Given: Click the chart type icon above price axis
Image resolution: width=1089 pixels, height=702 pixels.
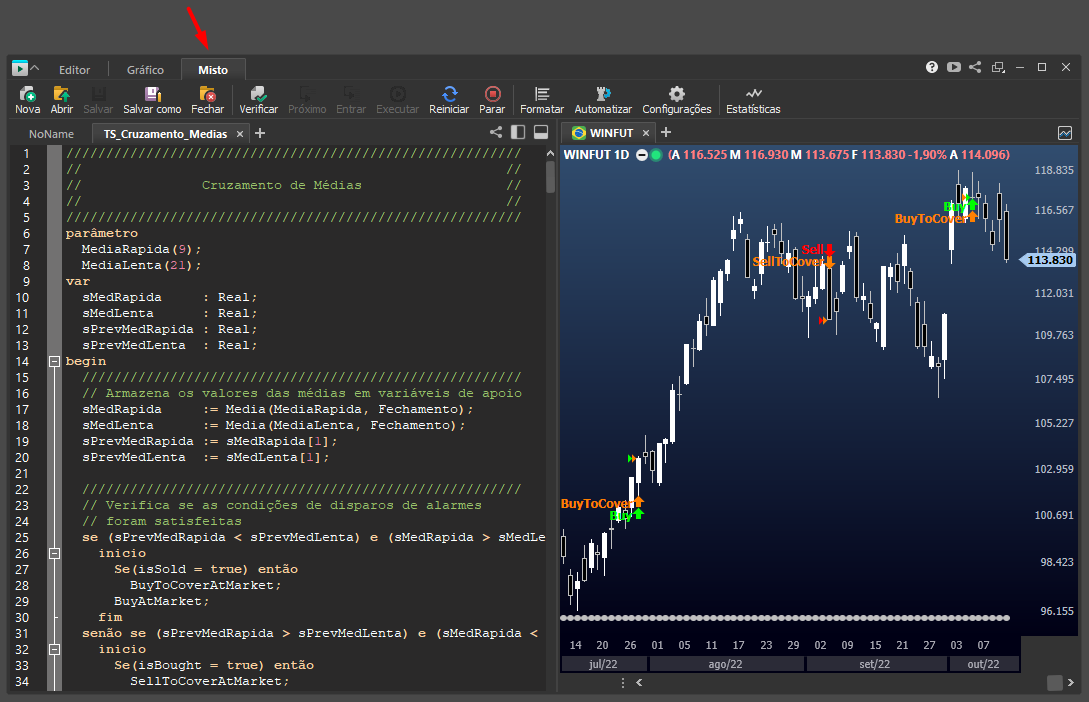Looking at the screenshot, I should tap(1065, 133).
